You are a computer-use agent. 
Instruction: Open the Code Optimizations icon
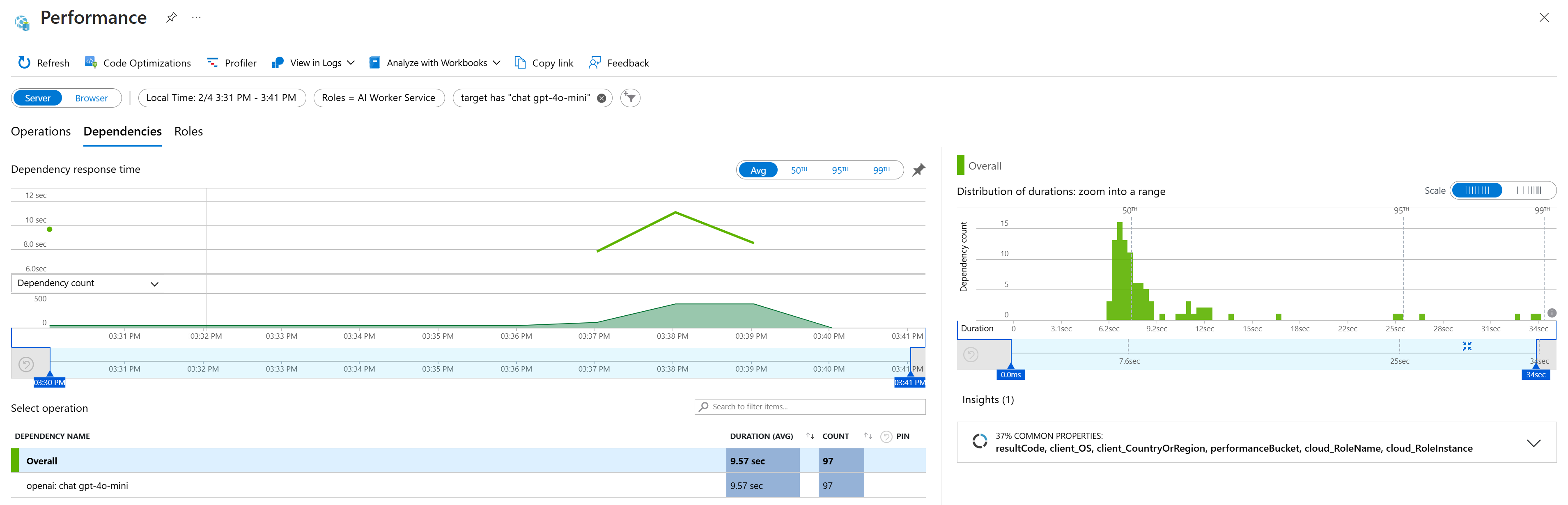click(x=91, y=63)
